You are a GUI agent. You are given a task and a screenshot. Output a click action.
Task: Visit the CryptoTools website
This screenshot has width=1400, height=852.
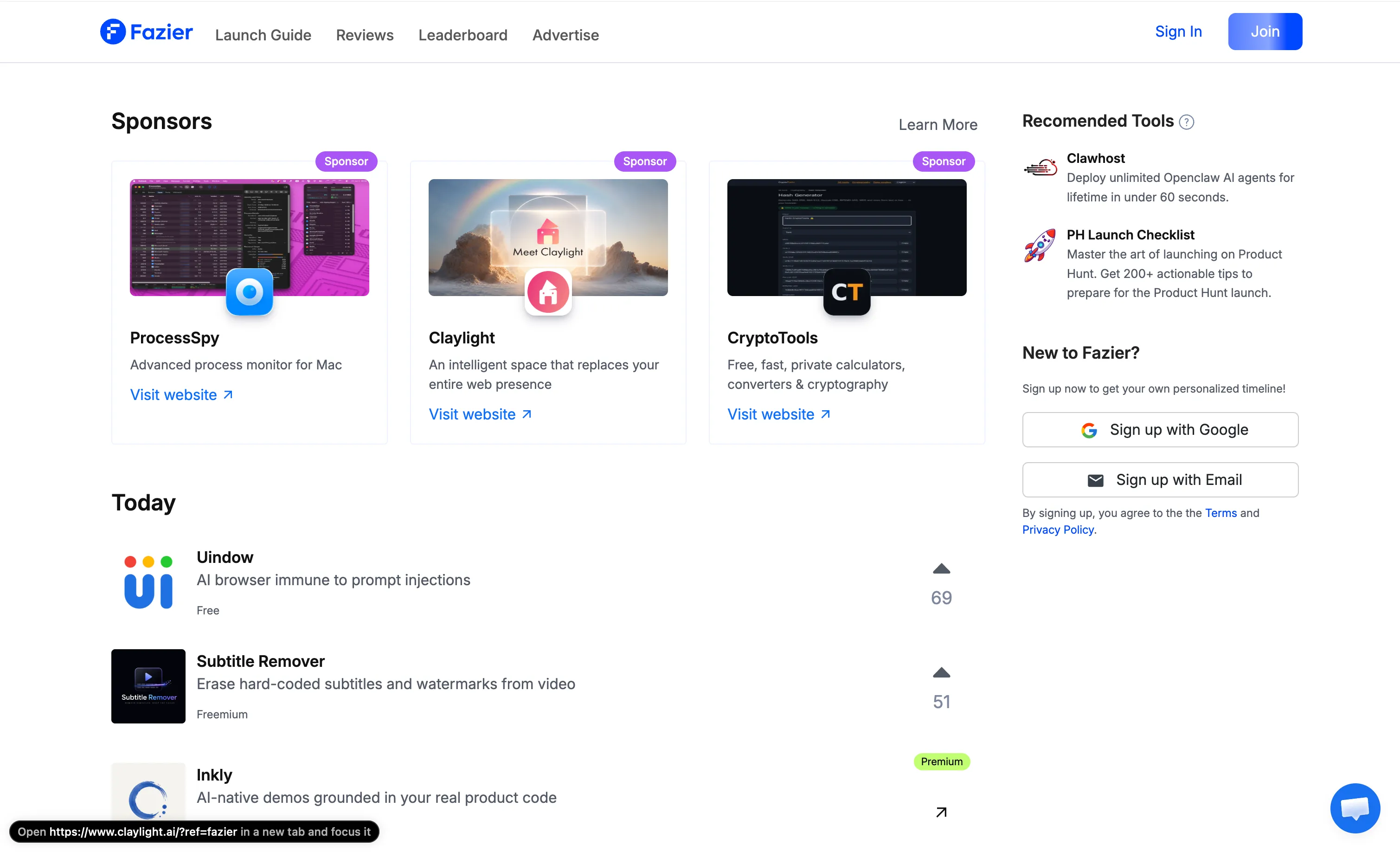779,414
